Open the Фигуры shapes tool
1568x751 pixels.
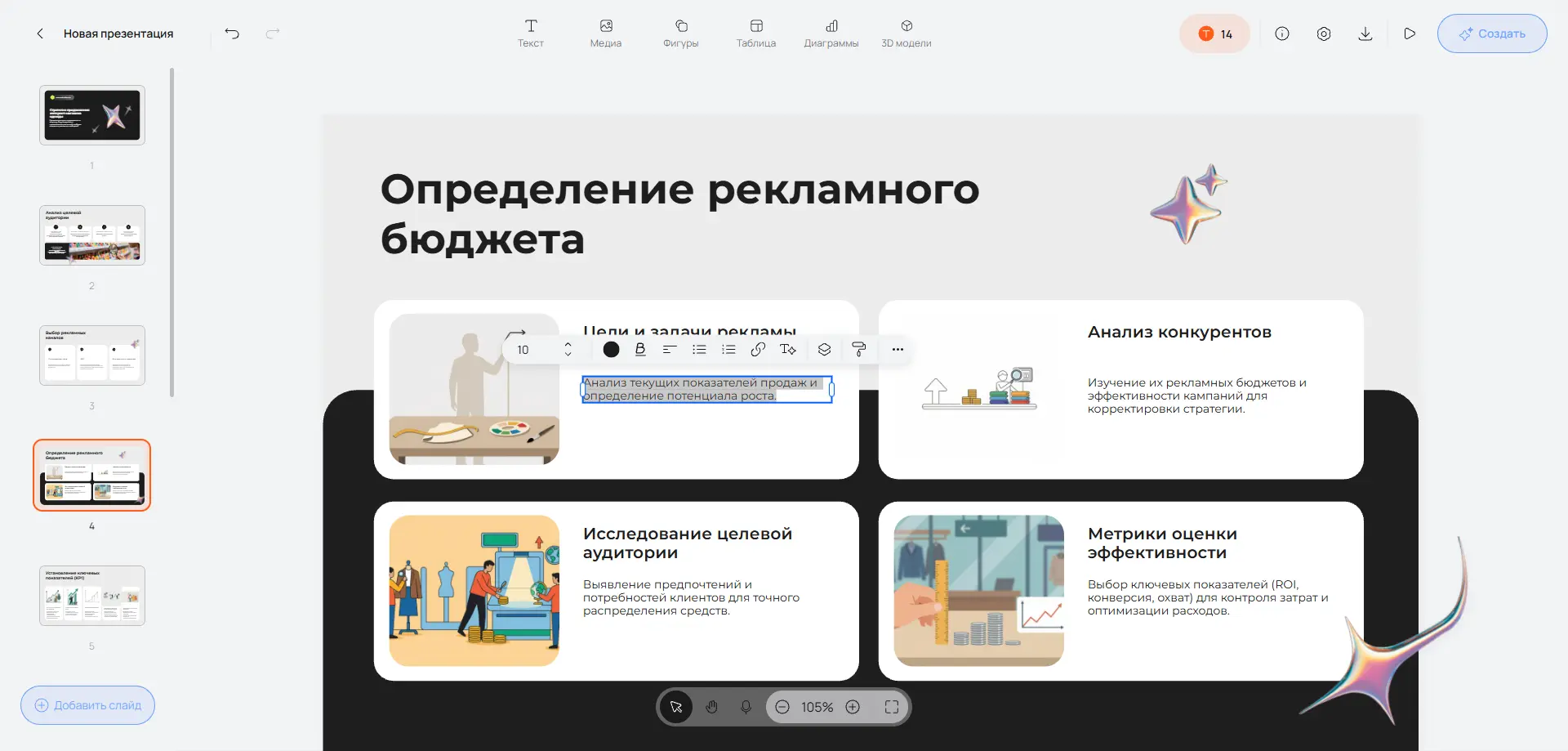pos(681,34)
